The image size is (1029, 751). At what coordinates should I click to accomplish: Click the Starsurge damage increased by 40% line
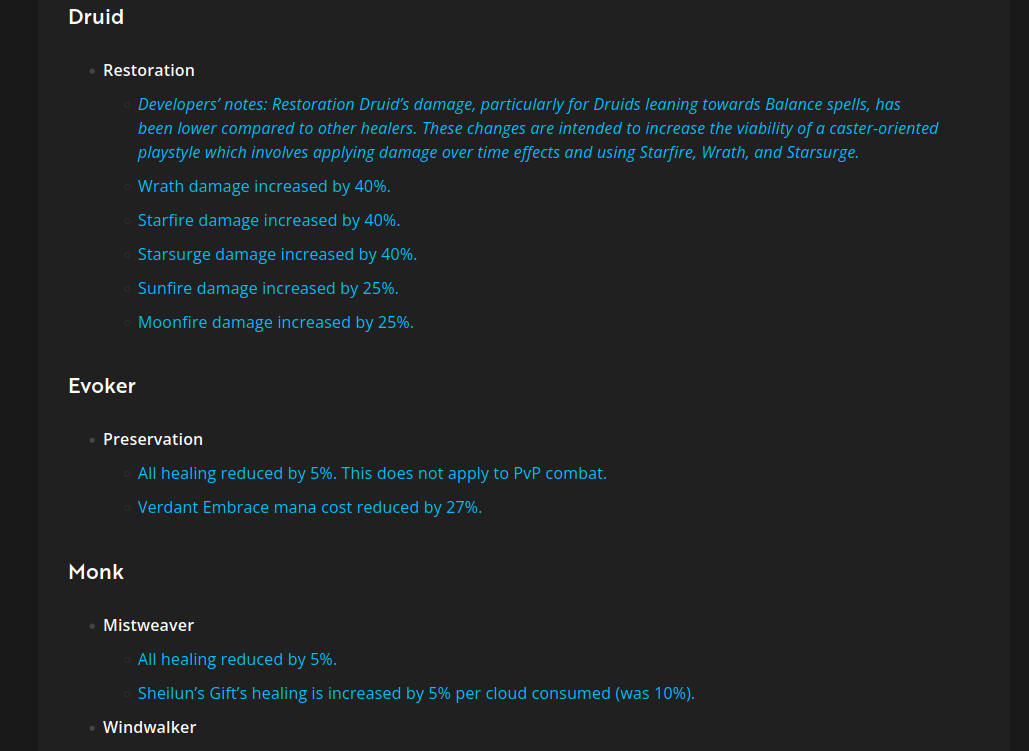click(x=277, y=255)
